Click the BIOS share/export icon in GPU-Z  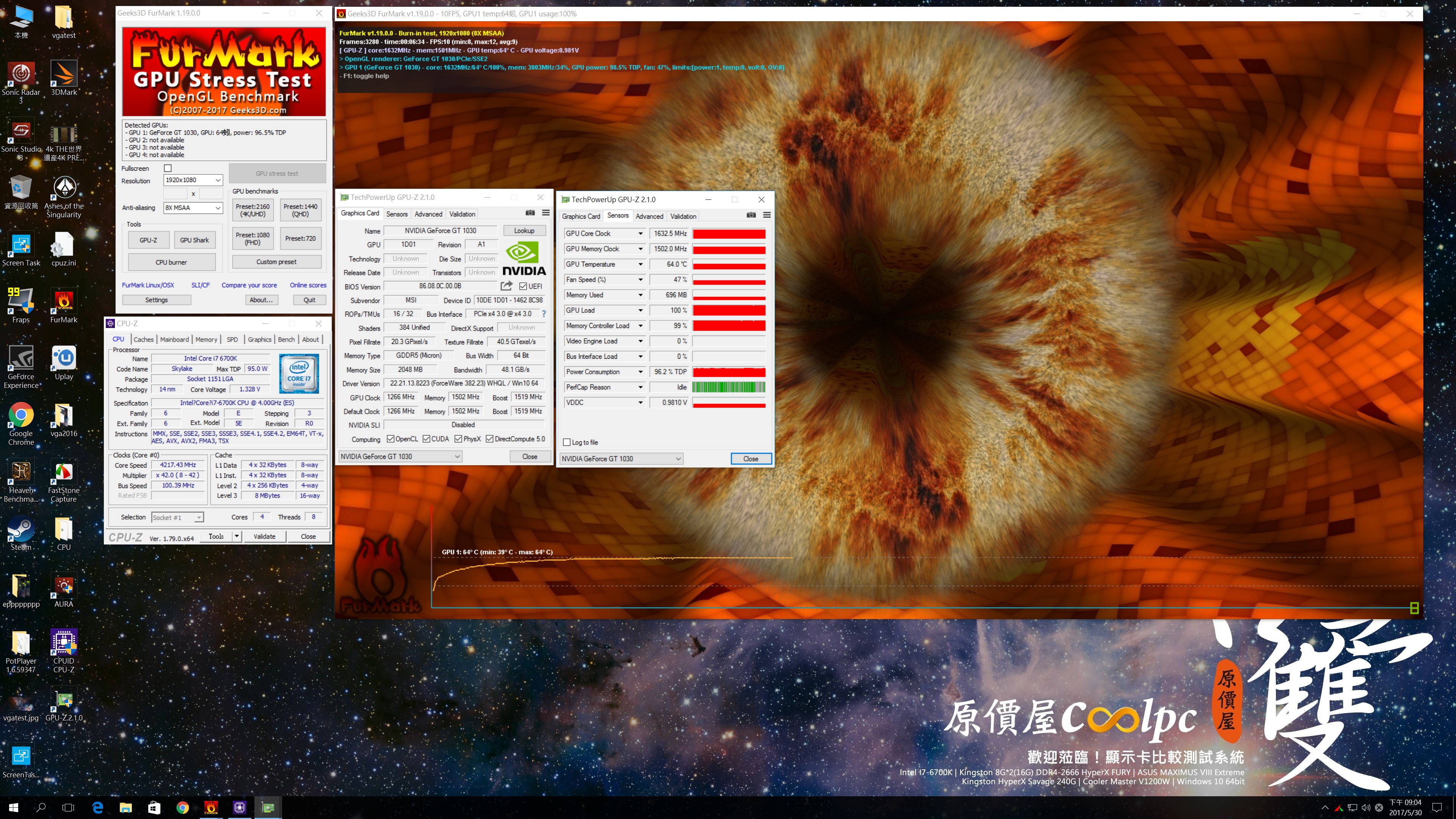pyautogui.click(x=507, y=286)
